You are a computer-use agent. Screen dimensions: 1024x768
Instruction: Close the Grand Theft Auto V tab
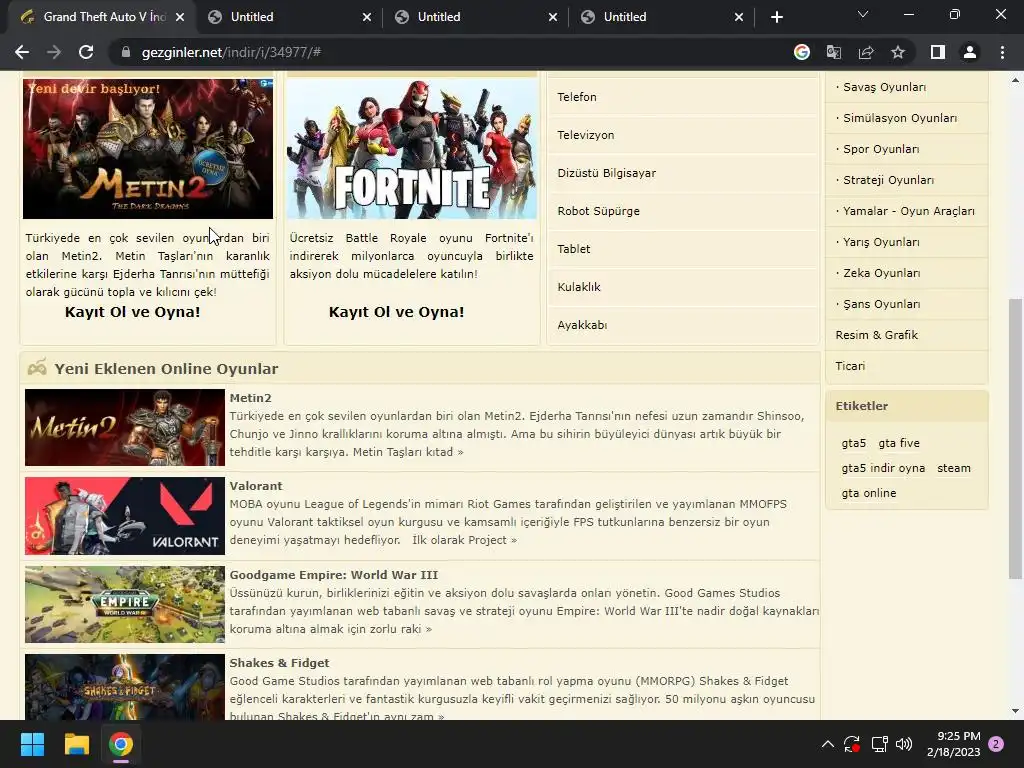[180, 17]
